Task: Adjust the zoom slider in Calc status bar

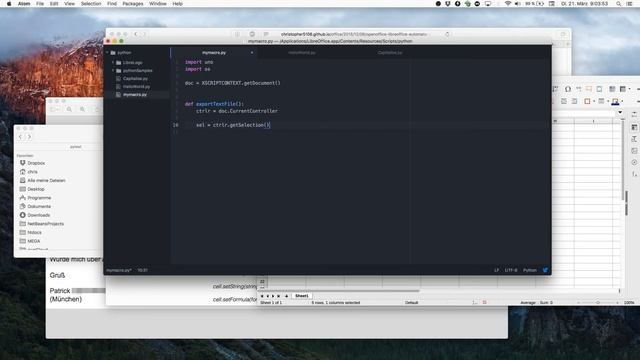Action: [x=598, y=303]
